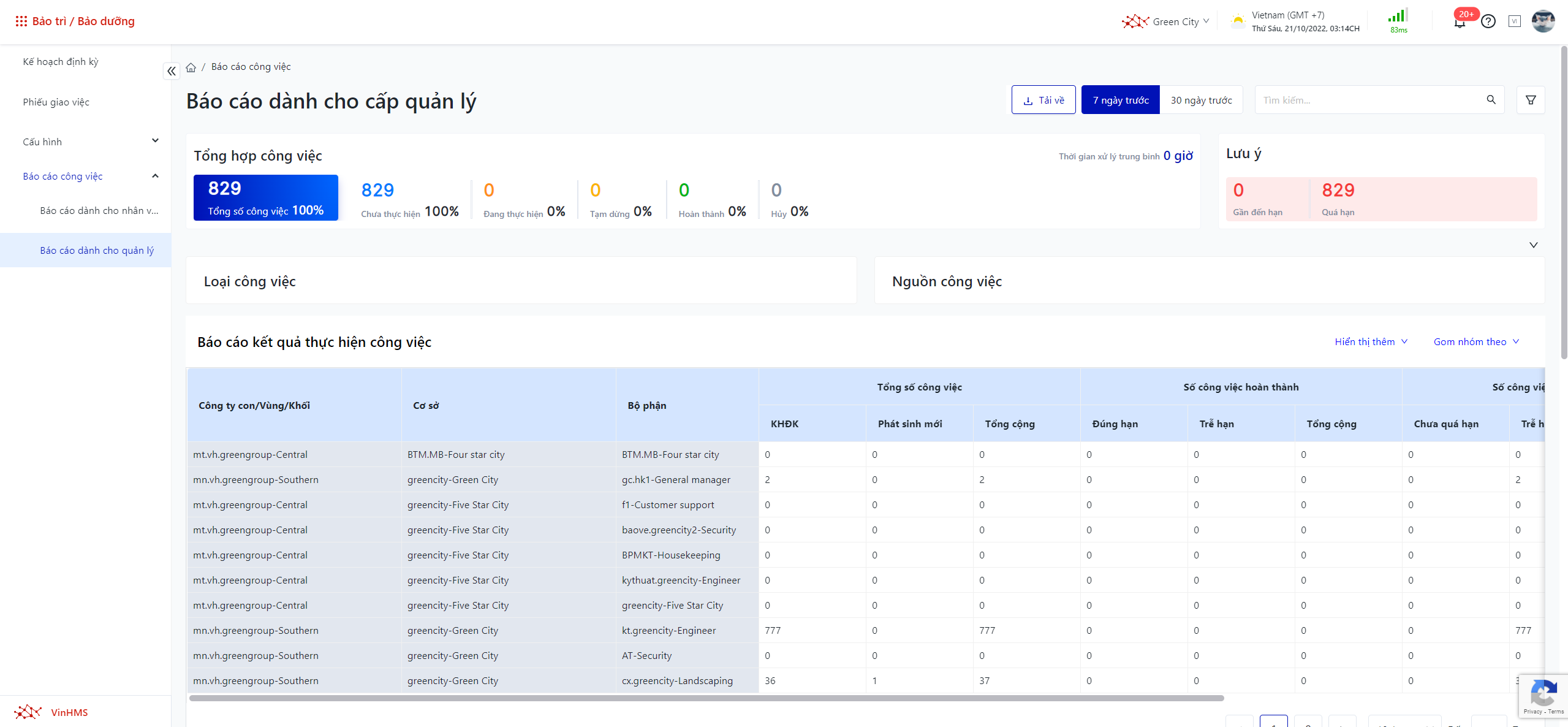Switch language with VI icon
Image resolution: width=1568 pixels, height=727 pixels.
[x=1514, y=21]
